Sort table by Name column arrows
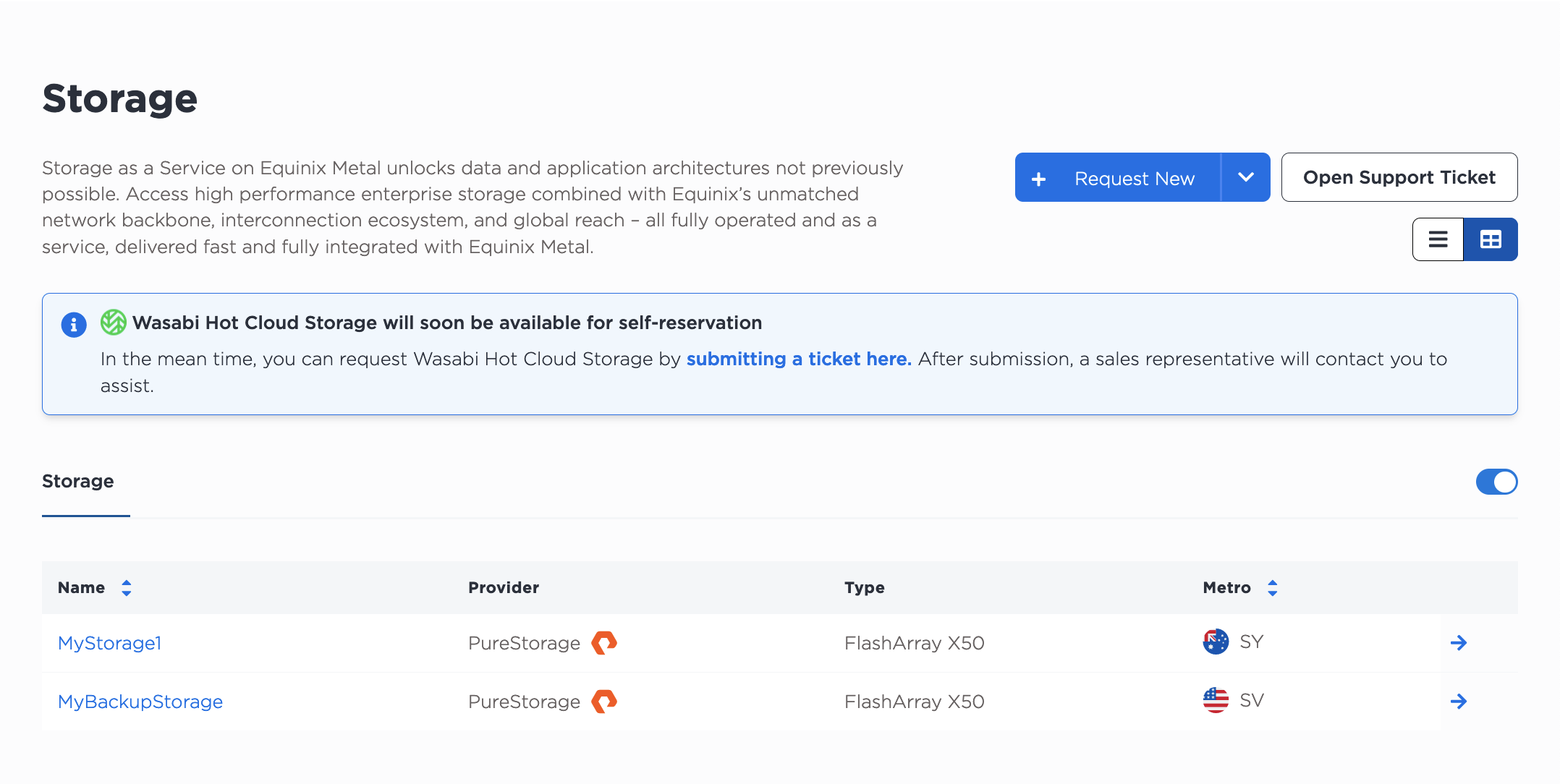 127,588
